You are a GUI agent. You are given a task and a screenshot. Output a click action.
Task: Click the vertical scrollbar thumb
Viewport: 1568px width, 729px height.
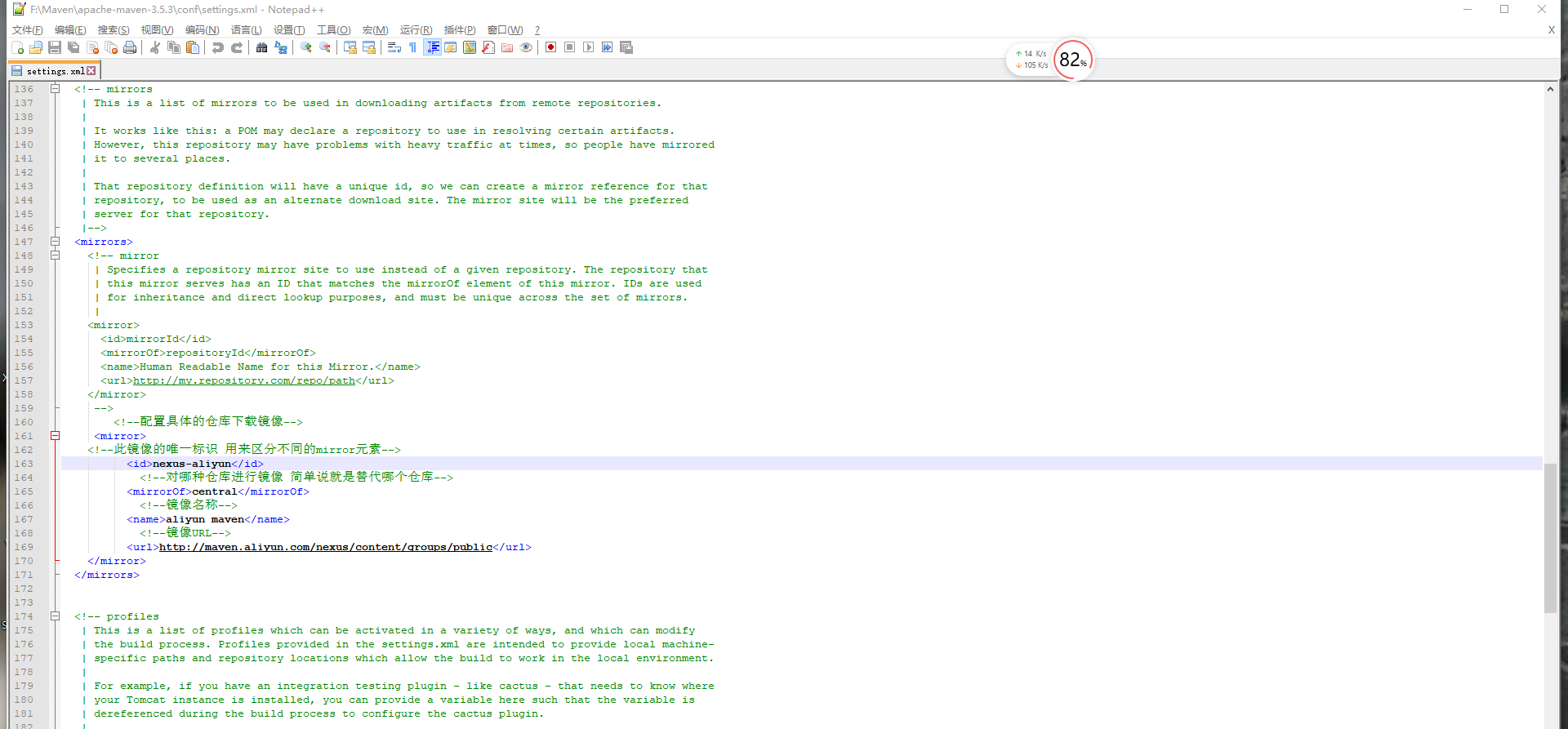click(x=1550, y=537)
